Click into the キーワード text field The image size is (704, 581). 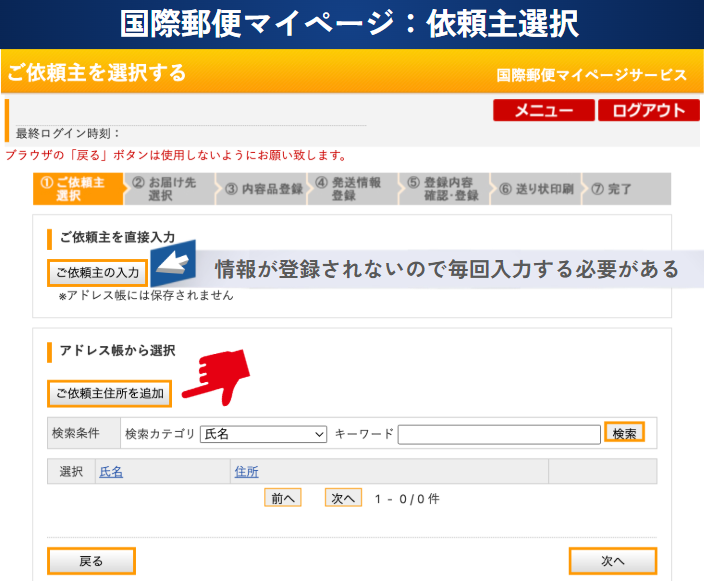tap(499, 434)
